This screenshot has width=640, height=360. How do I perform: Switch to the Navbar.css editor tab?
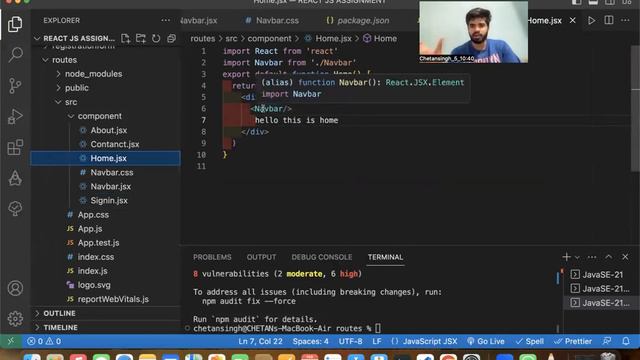(x=272, y=20)
